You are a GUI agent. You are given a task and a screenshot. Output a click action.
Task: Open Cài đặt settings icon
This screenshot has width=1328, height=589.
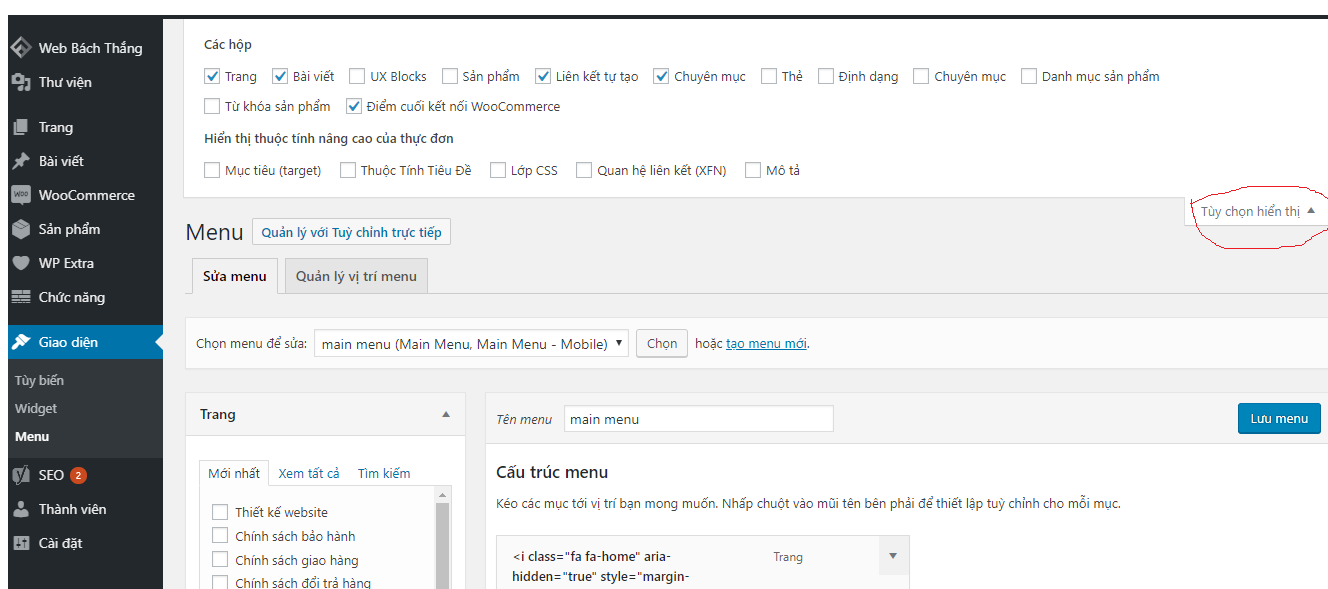click(x=20, y=543)
